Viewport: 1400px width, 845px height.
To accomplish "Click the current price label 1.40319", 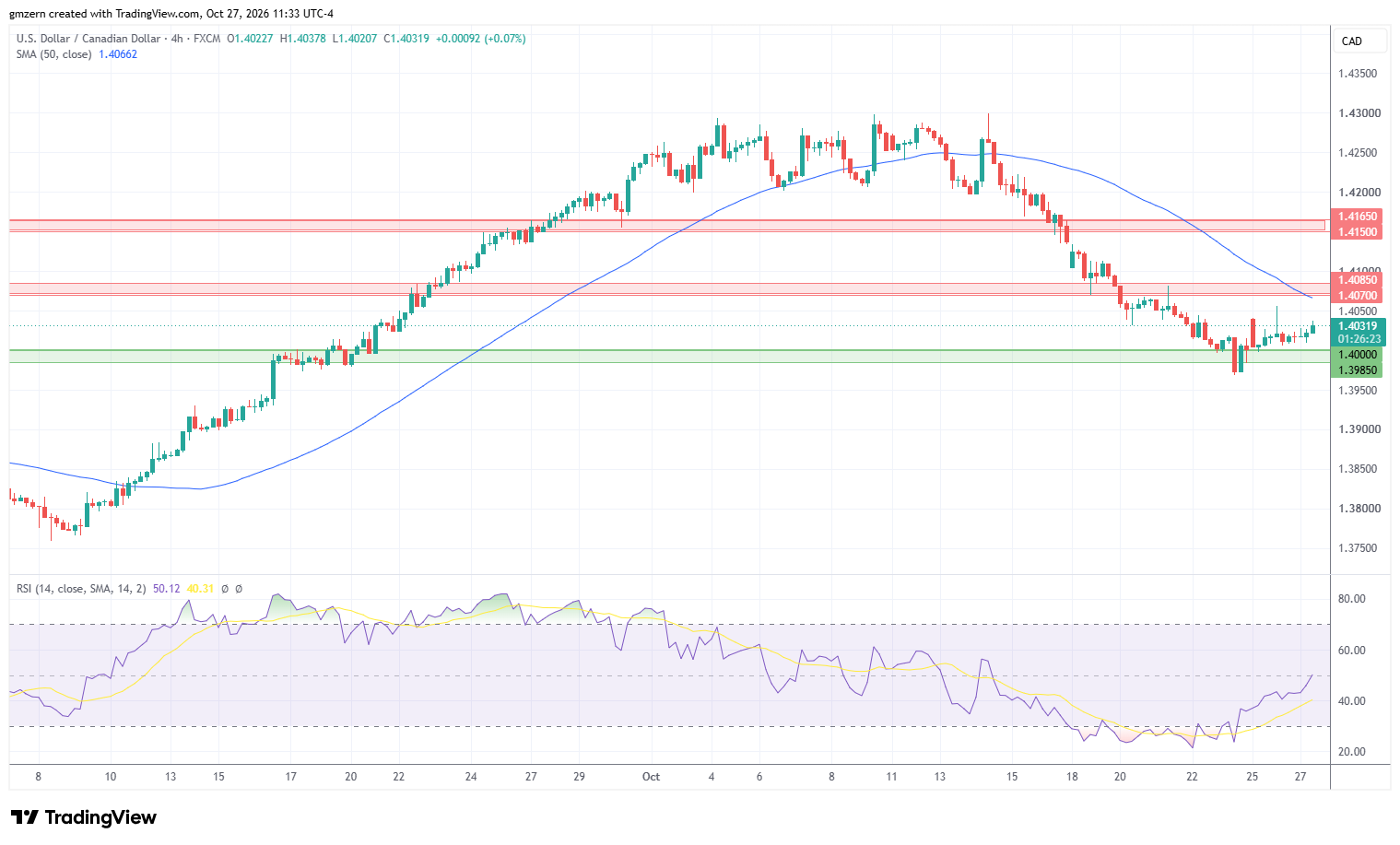I will click(1358, 326).
